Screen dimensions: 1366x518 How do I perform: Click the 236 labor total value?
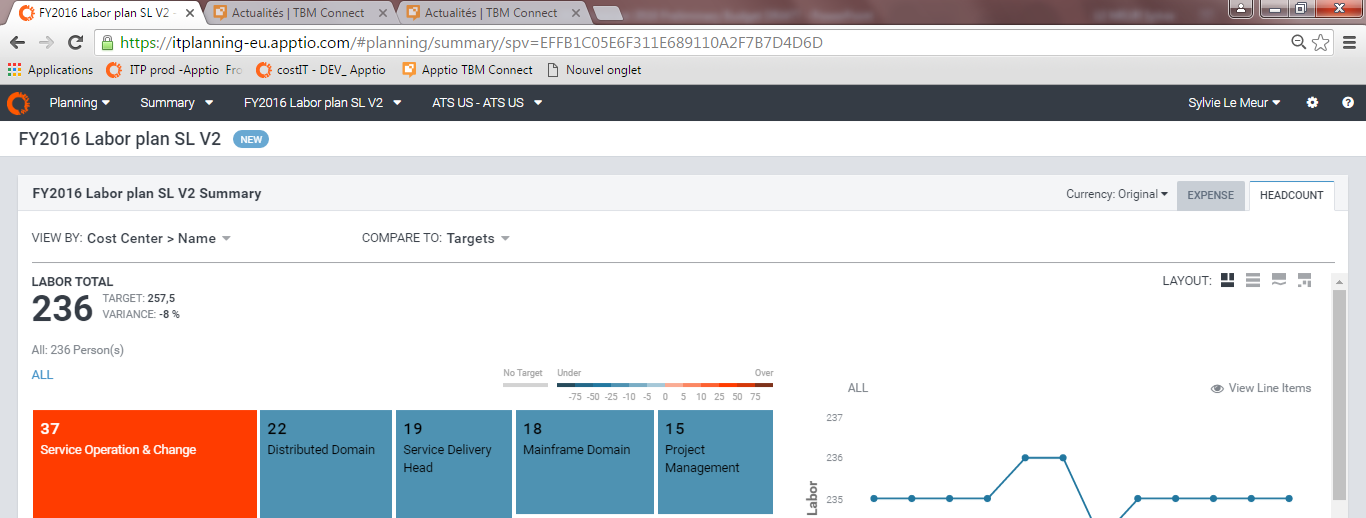coord(62,308)
